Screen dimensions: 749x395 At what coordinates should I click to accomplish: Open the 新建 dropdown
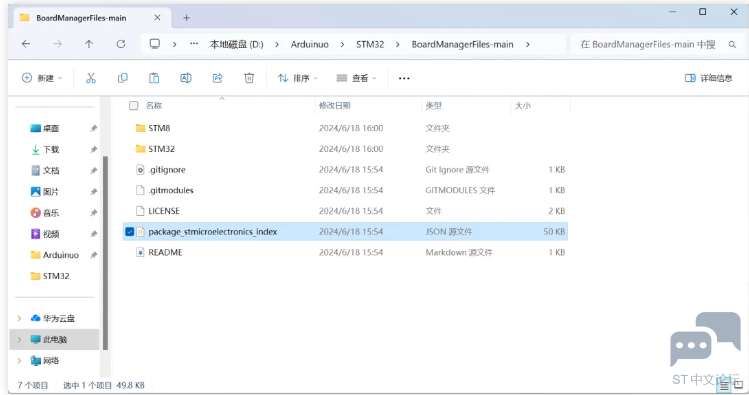pos(42,78)
